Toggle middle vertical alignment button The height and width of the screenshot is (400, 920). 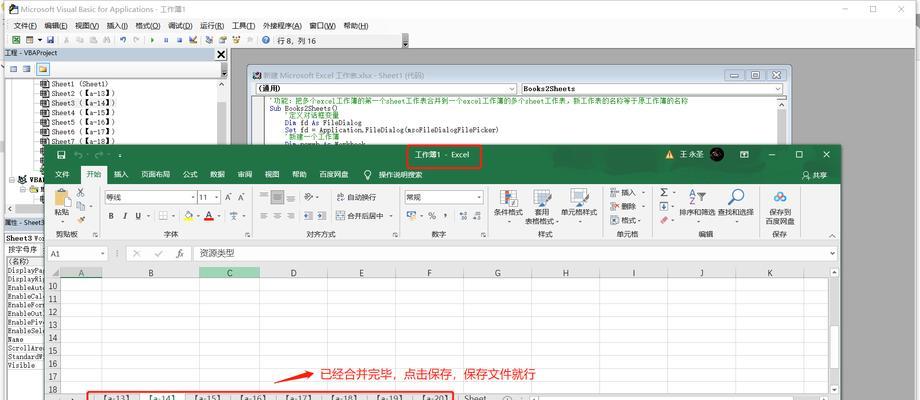pos(277,197)
